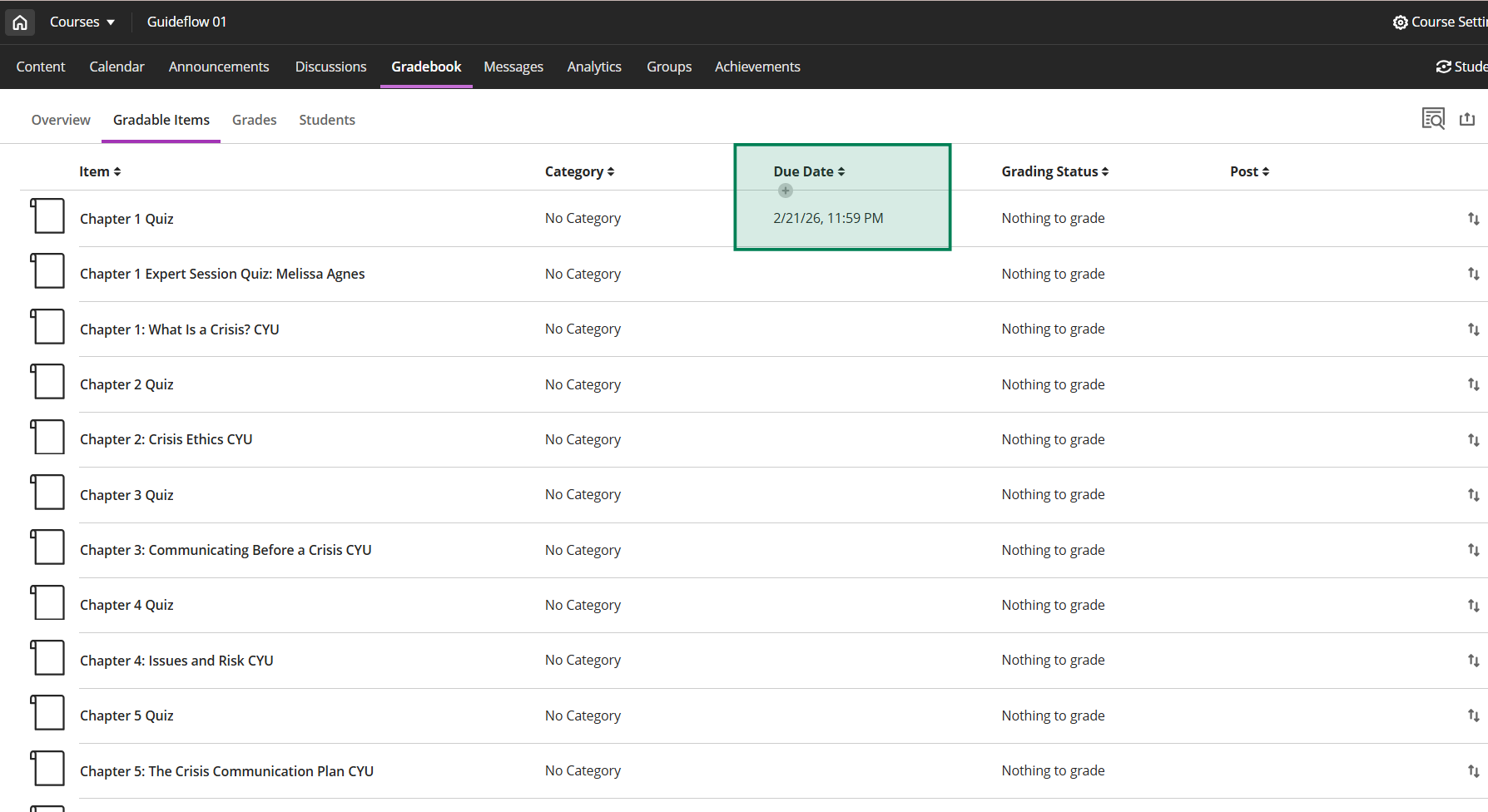Open the Analytics menu tab
The width and height of the screenshot is (1488, 812).
593,67
